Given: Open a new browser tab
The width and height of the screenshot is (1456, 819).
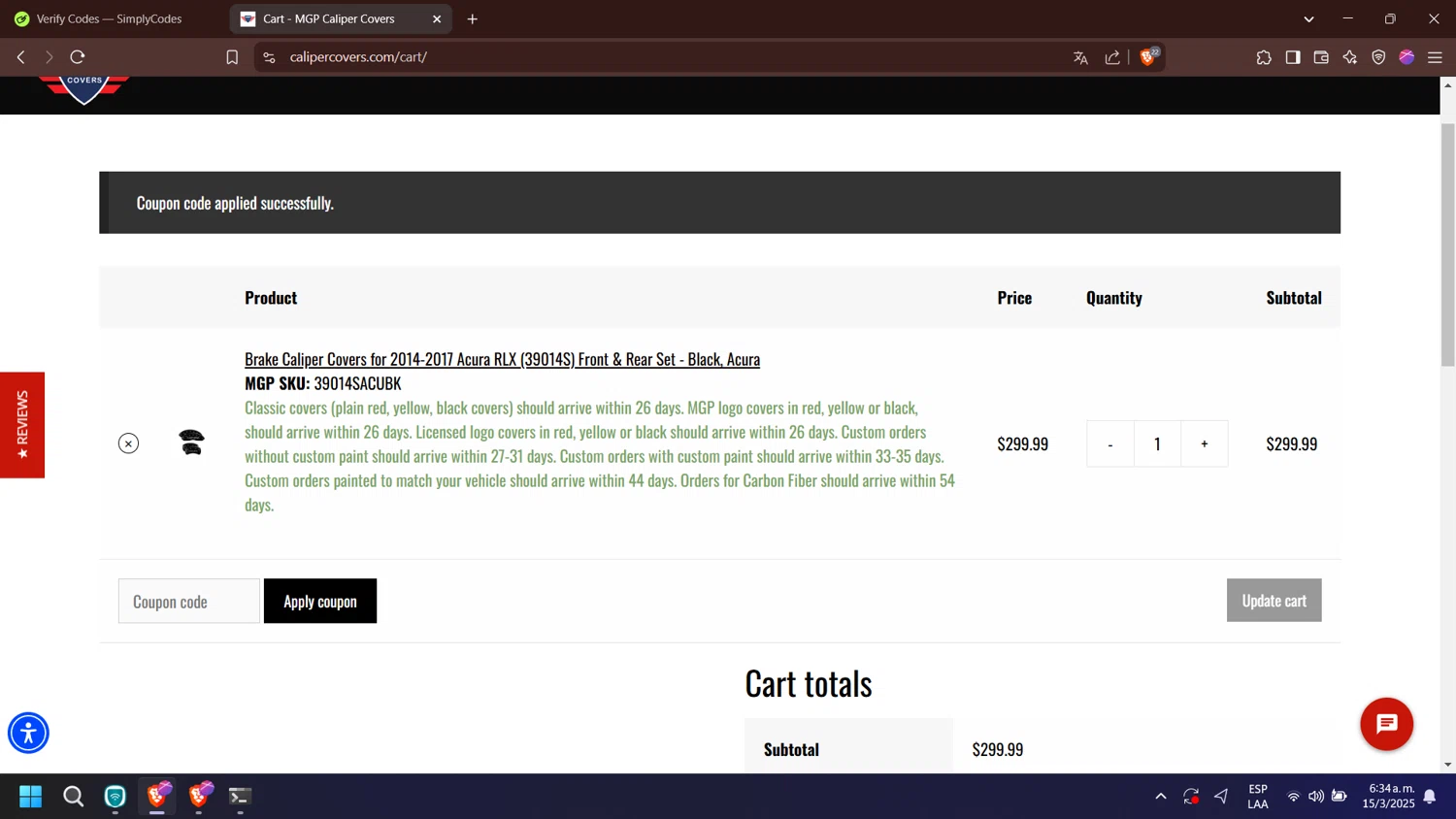Looking at the screenshot, I should [x=473, y=18].
